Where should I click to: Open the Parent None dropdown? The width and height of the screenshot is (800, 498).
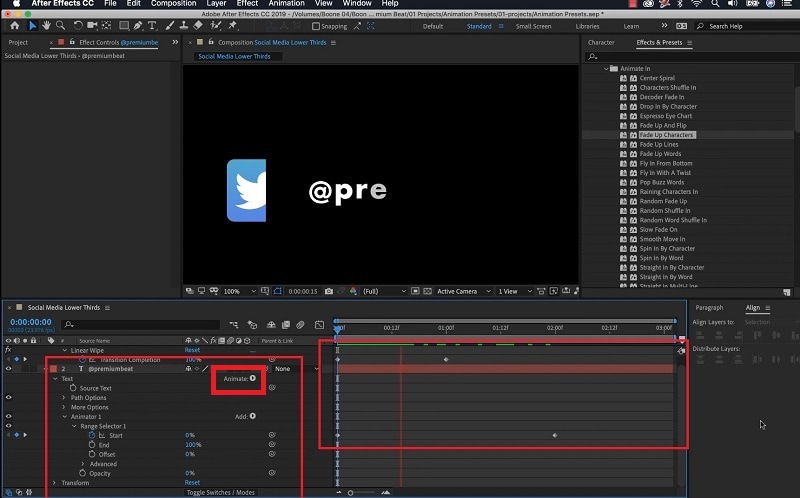[x=296, y=369]
